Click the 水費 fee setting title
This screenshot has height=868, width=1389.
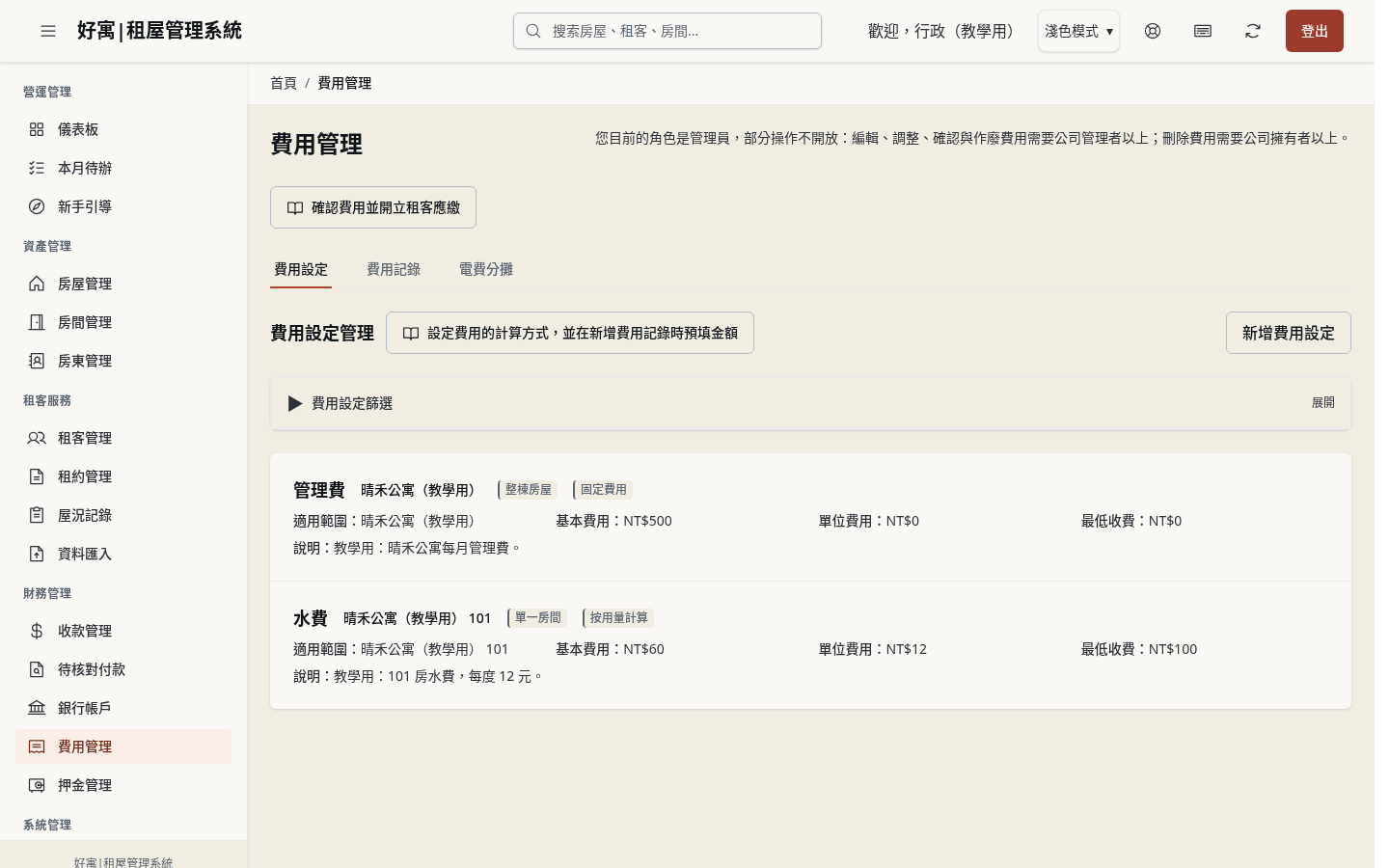point(311,618)
